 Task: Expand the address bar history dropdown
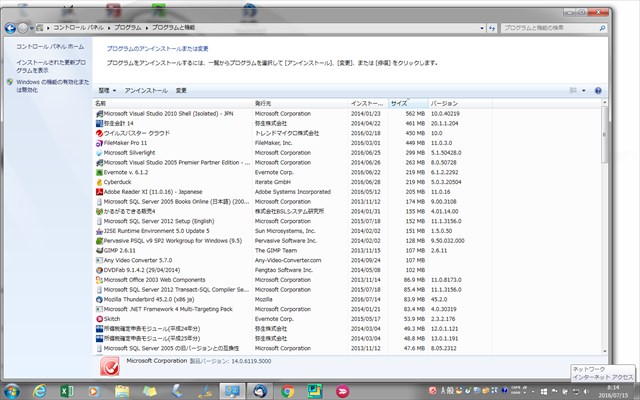(482, 28)
